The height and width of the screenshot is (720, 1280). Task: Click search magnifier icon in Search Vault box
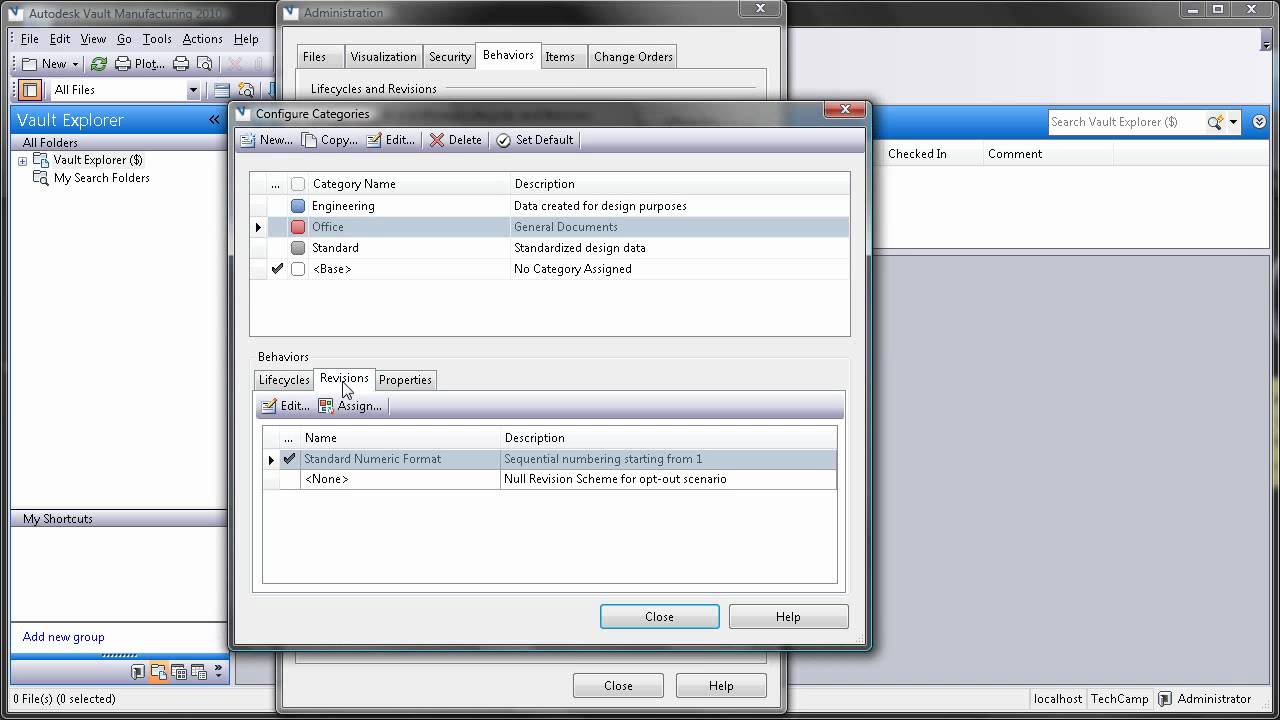point(1215,122)
